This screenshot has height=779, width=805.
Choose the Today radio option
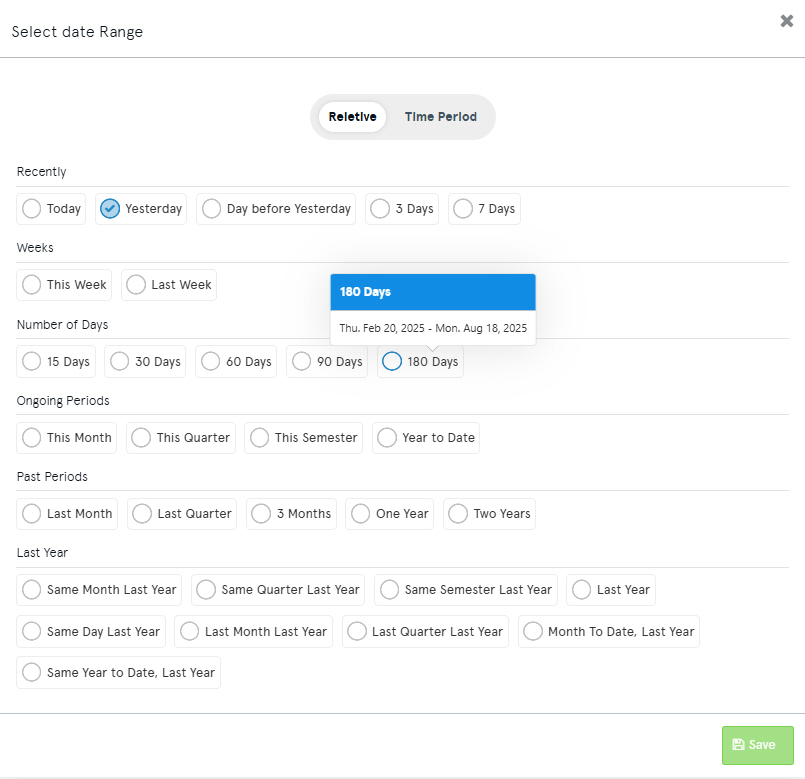pyautogui.click(x=51, y=209)
